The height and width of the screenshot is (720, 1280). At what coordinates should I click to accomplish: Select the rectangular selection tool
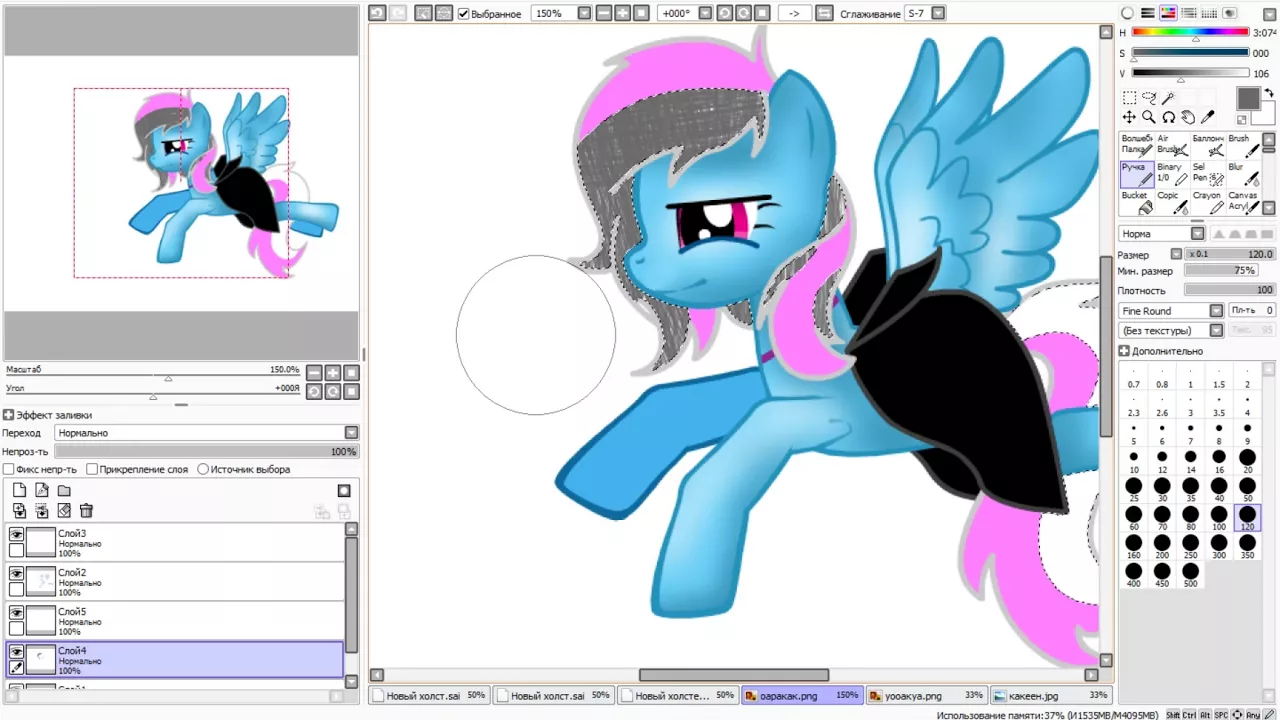(1130, 98)
